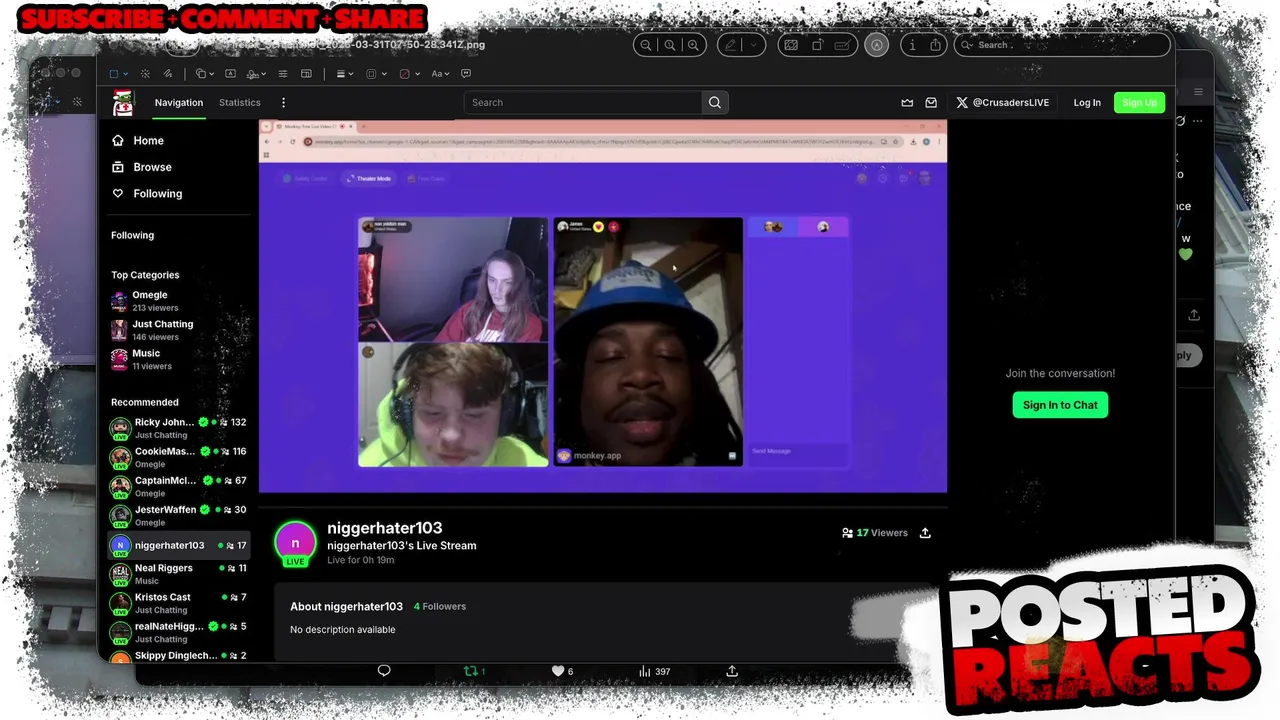Open the Shapes tool dropdown
The image size is (1280, 720).
tap(205, 74)
